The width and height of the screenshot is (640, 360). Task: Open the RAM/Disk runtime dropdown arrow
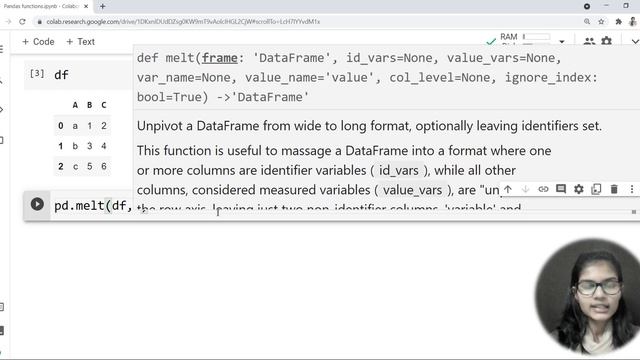[562, 42]
